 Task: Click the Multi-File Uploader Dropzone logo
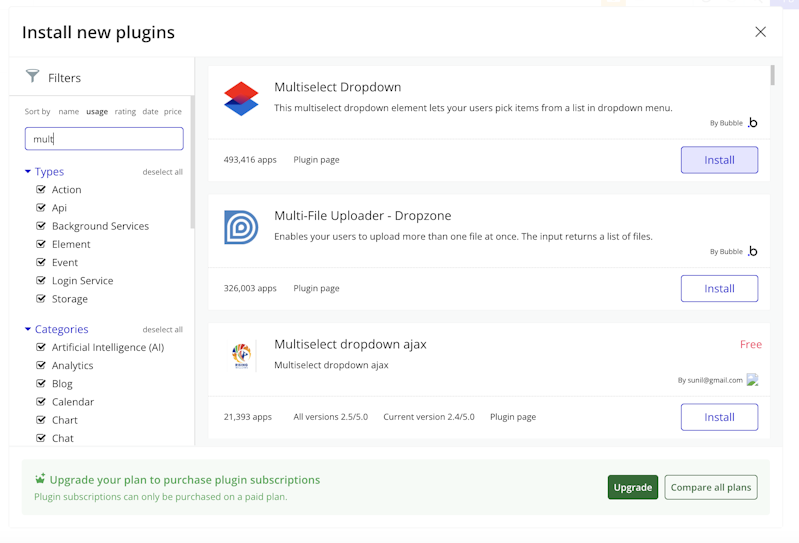[241, 227]
